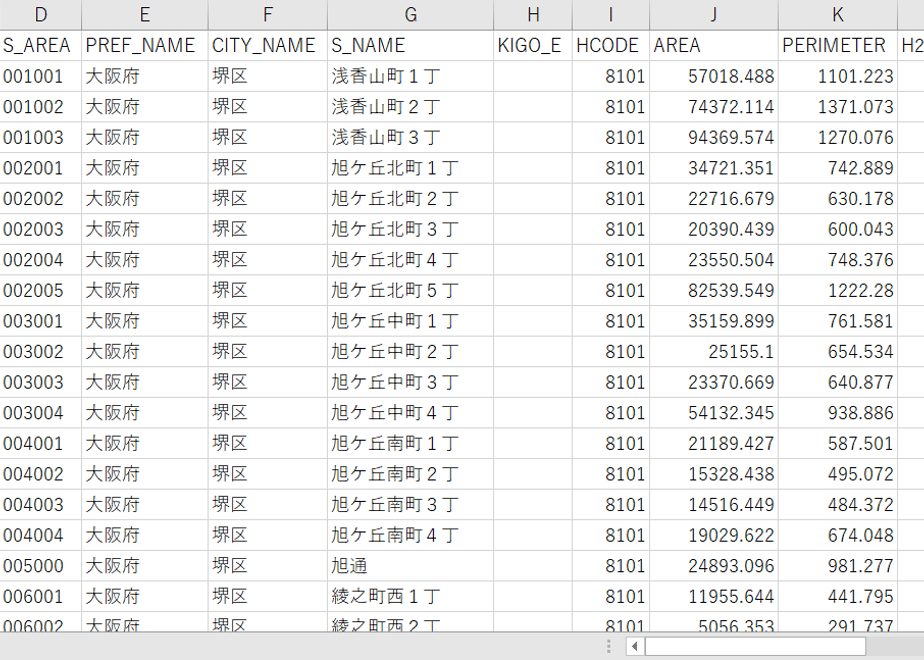Select the S_AREA header cell
The height and width of the screenshot is (660, 924).
tap(41, 45)
